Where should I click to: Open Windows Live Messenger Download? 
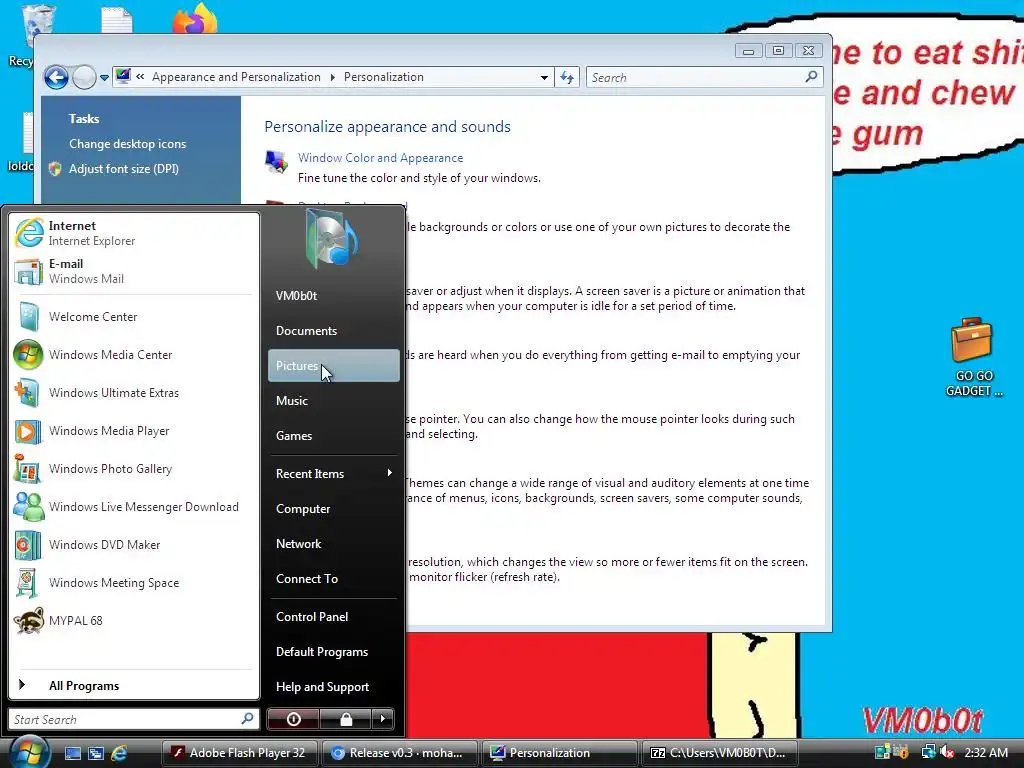tap(133, 507)
